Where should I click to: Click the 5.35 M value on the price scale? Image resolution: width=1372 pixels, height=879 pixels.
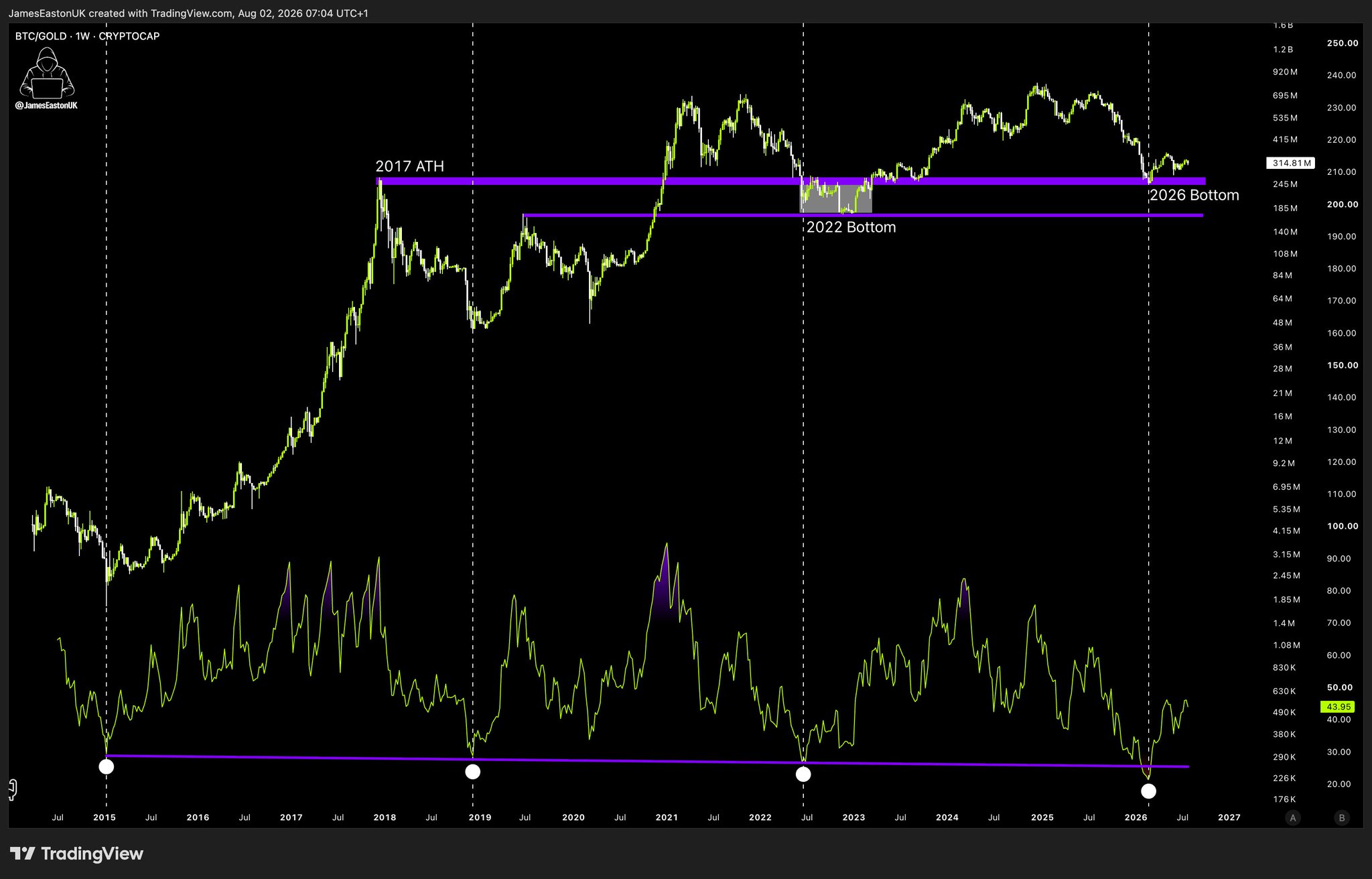pos(1287,510)
